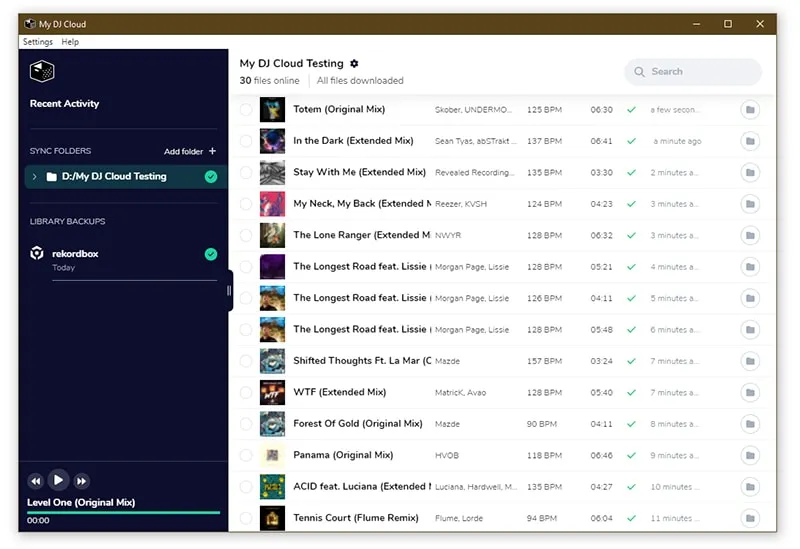Viewport: 800px width, 549px height.
Task: Select the Tennis Court row circle
Action: point(246,518)
